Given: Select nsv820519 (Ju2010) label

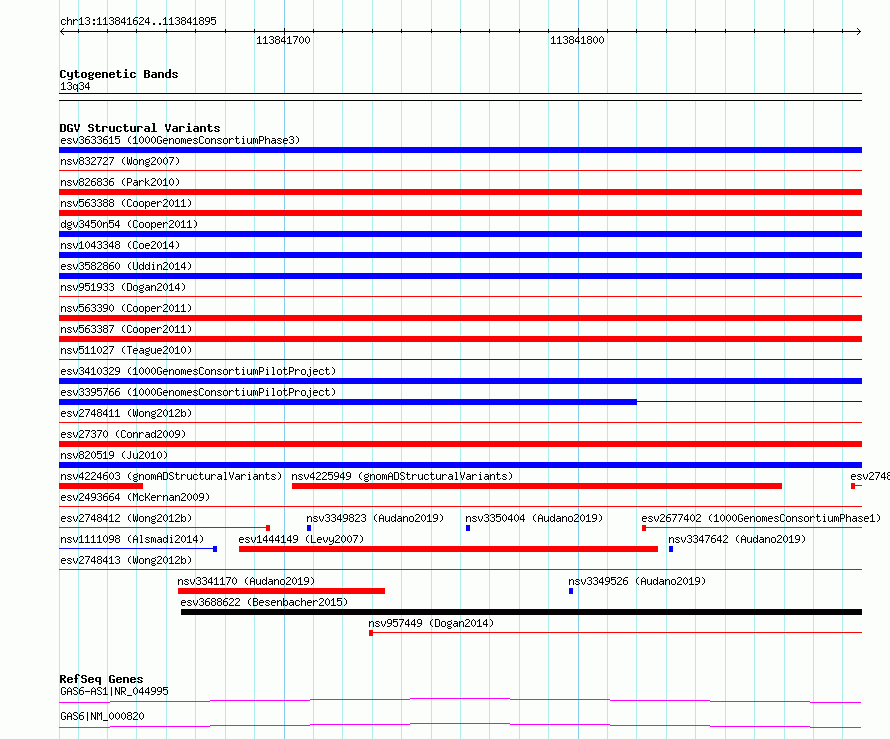Looking at the screenshot, I should coord(114,455).
